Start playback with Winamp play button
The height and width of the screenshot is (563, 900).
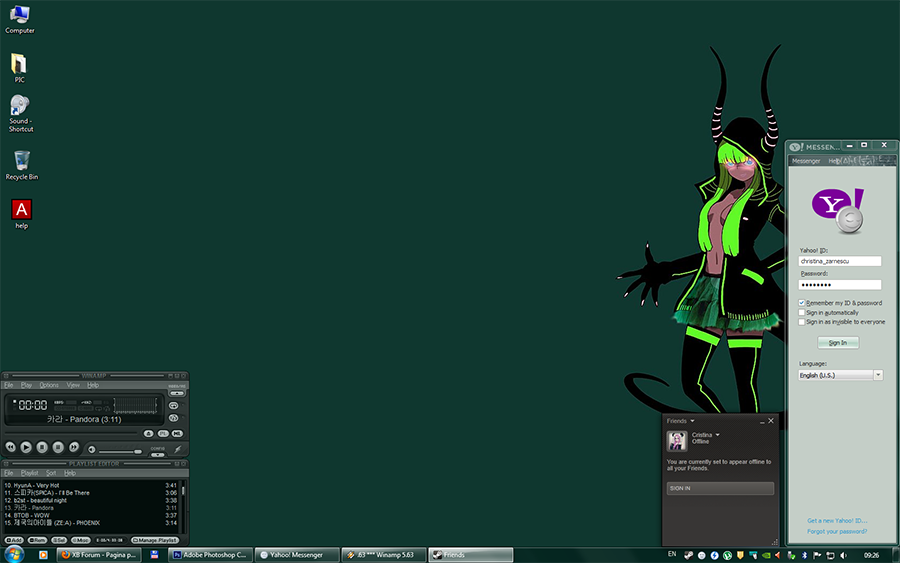coord(26,447)
